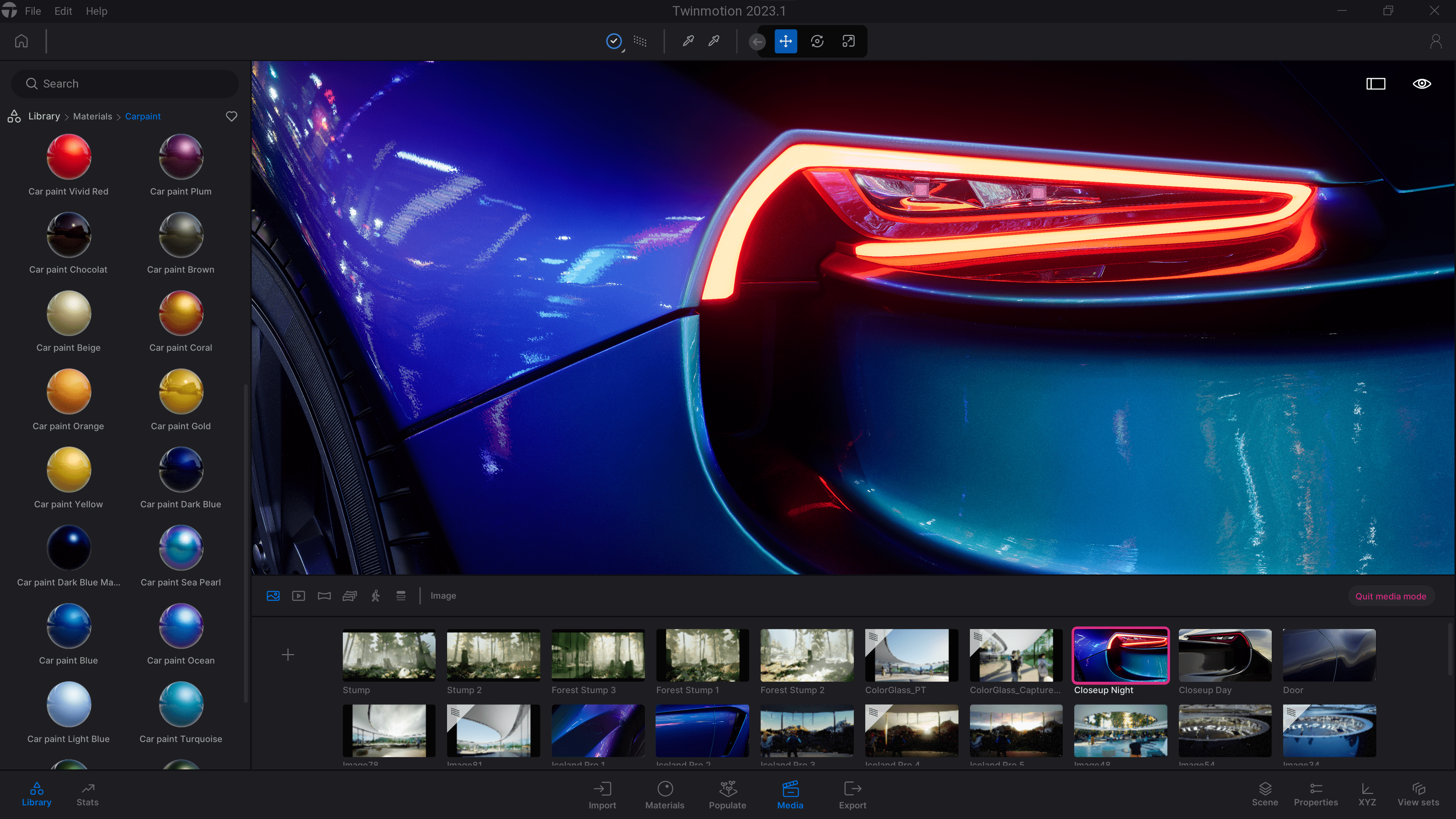1456x819 pixels.
Task: Open selection mode dropdown with checkmark
Action: (614, 41)
